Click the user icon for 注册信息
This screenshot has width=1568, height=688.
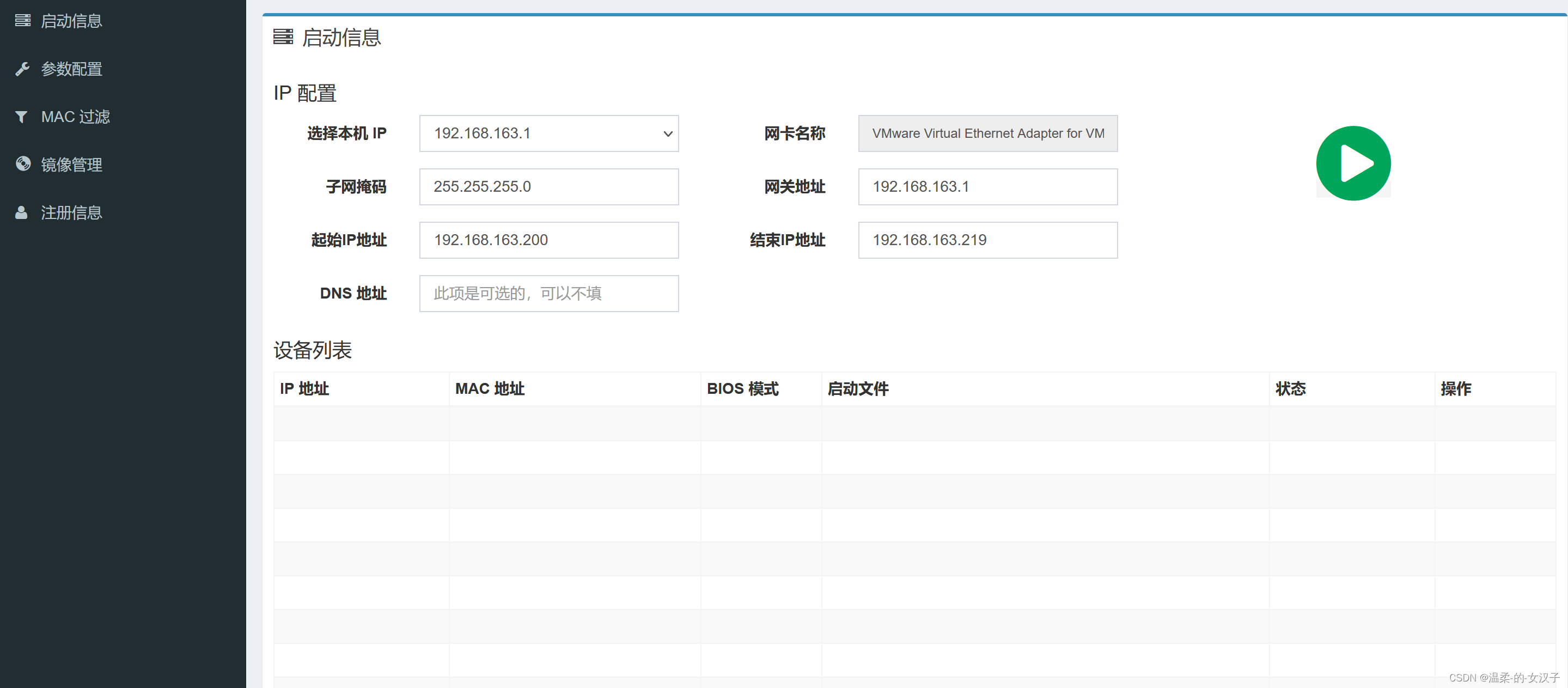tap(21, 212)
